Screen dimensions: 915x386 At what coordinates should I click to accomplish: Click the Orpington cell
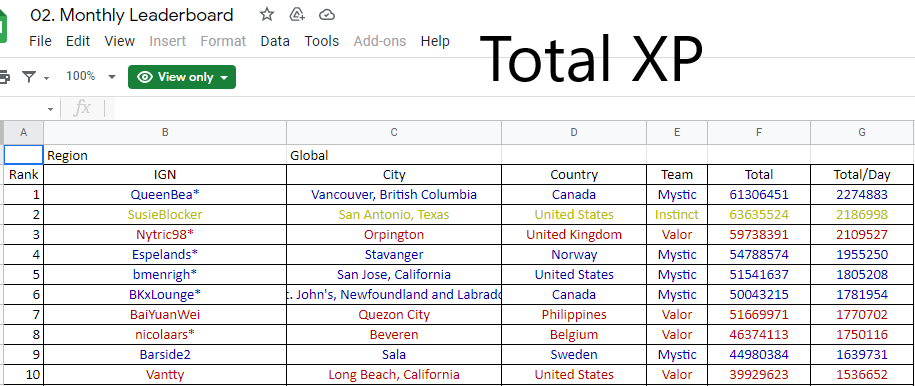click(x=394, y=235)
